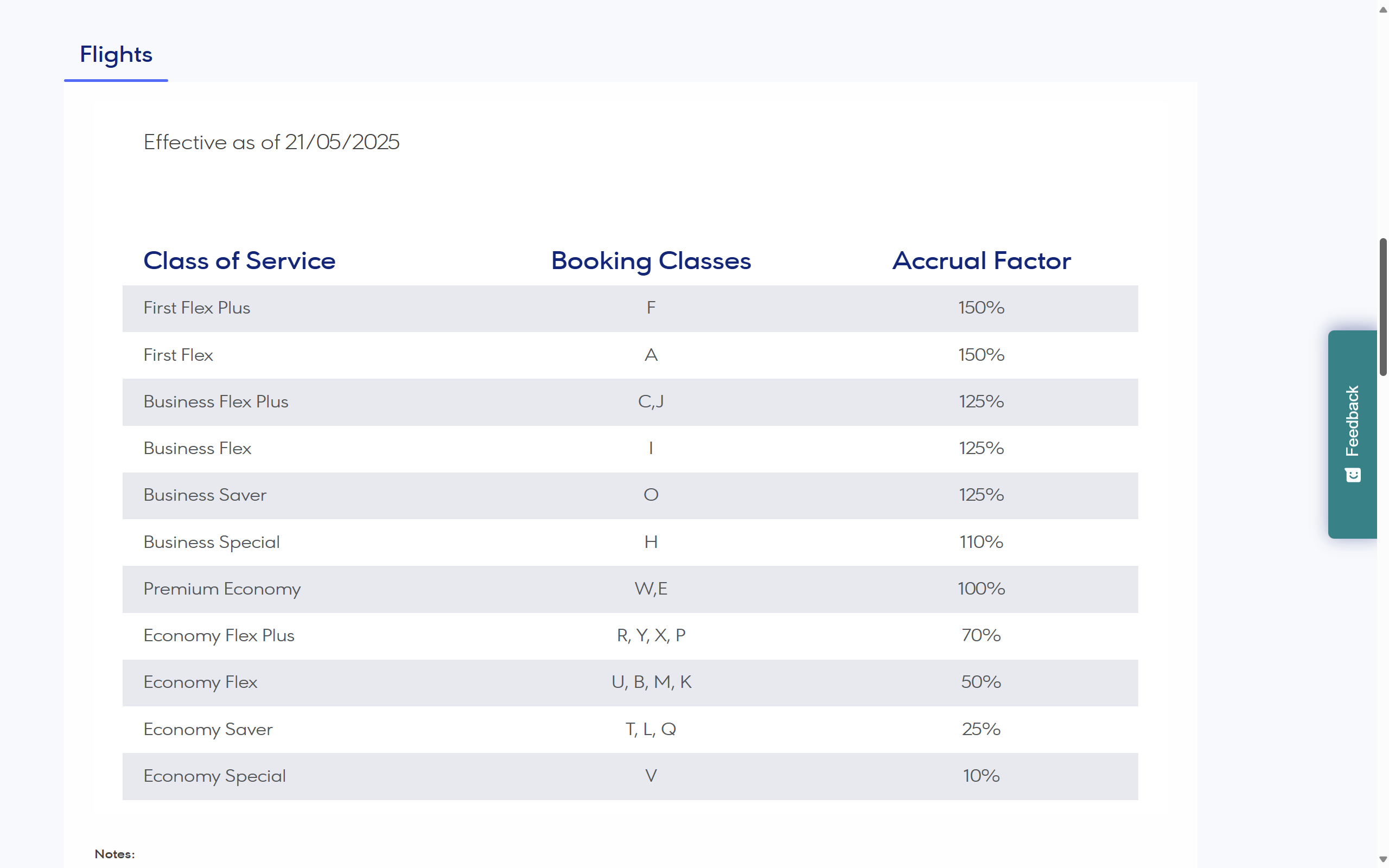Select the First Flex Plus row label
Image resolution: width=1389 pixels, height=868 pixels.
coord(197,308)
